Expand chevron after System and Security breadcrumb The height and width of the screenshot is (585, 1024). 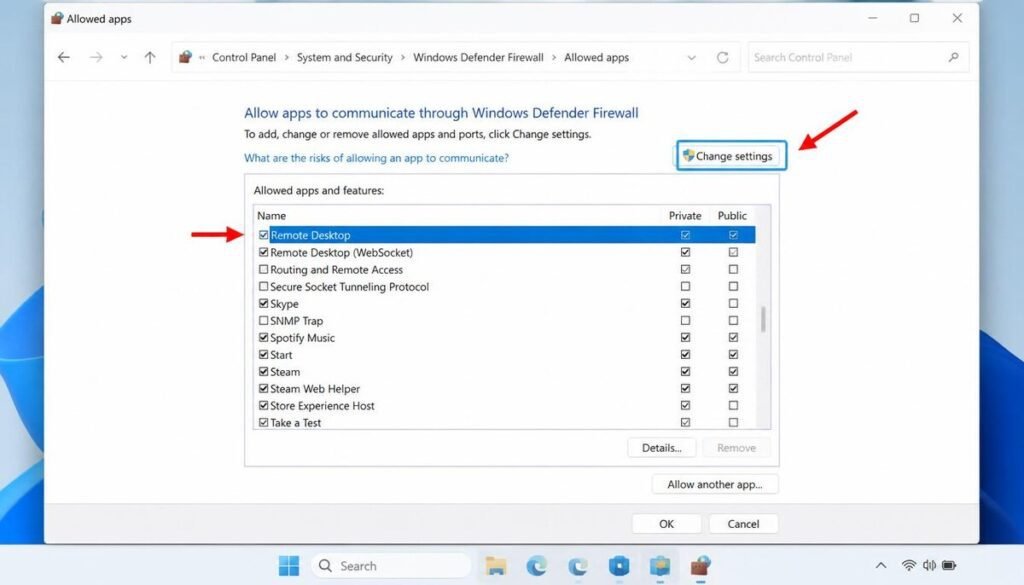[x=402, y=57]
